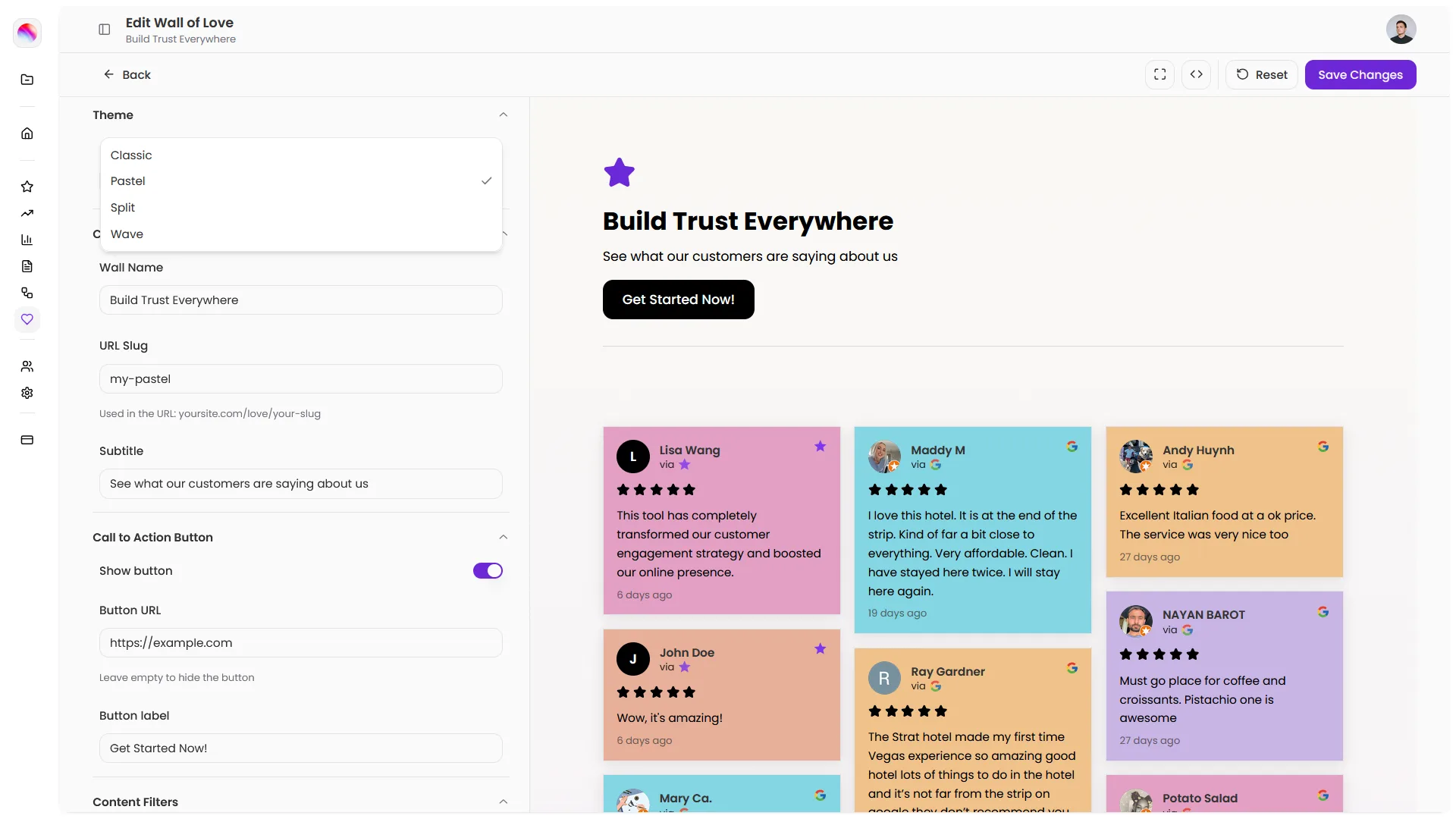Viewport: 1456px width, 819px height.
Task: Click the five-star rating on Lisa Wang's card
Action: pos(656,490)
